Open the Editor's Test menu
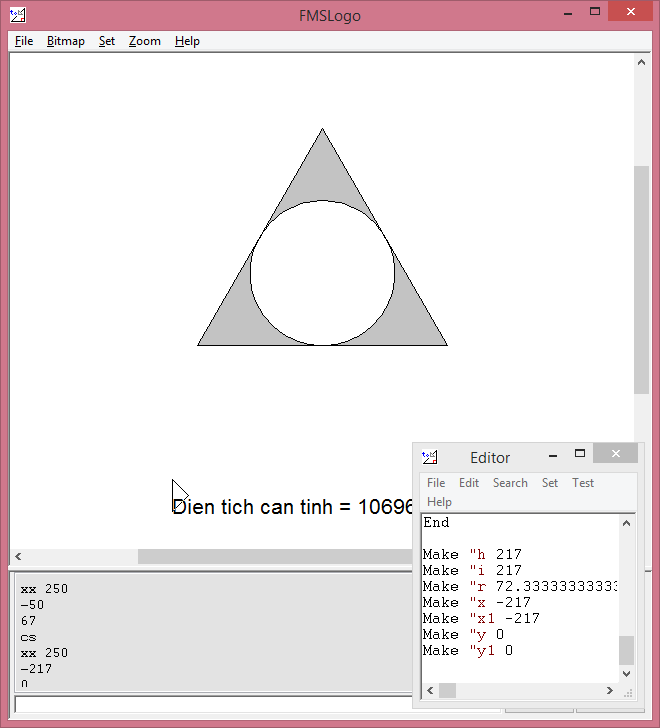The height and width of the screenshot is (728, 660). (582, 483)
